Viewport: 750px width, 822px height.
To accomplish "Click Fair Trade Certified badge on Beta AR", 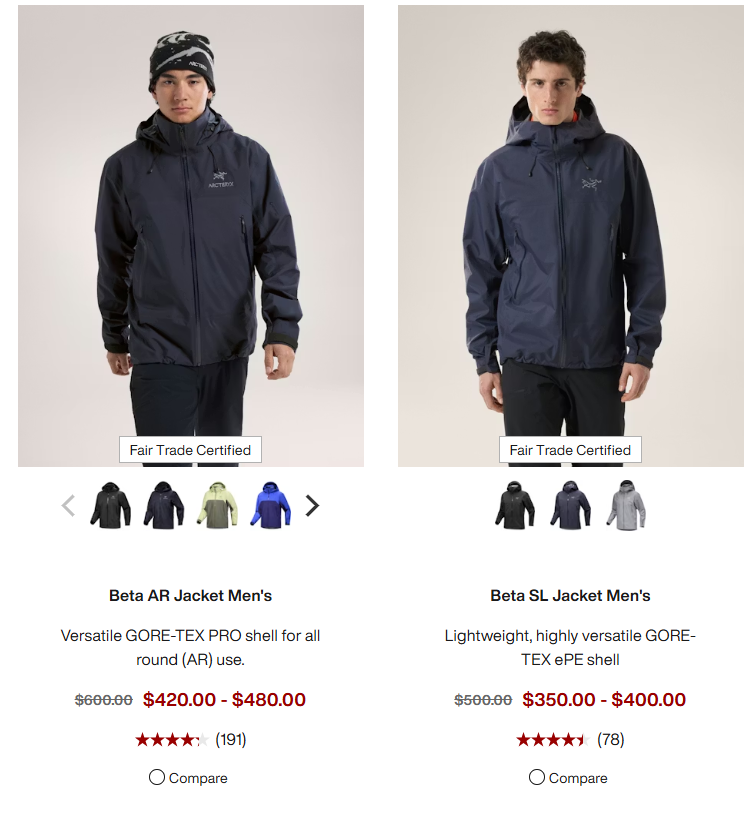I will pos(190,450).
